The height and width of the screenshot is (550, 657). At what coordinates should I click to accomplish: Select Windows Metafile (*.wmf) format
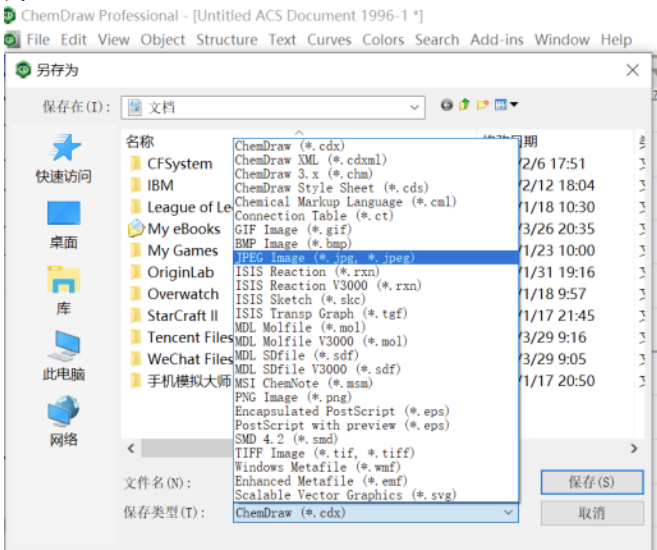(375, 467)
